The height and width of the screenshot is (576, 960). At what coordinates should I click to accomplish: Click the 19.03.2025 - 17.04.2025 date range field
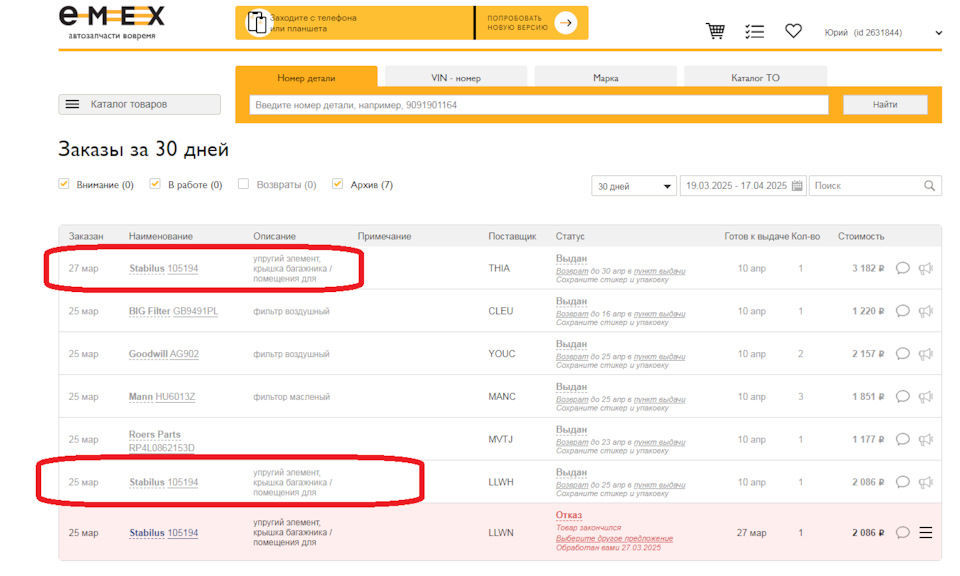pyautogui.click(x=743, y=185)
